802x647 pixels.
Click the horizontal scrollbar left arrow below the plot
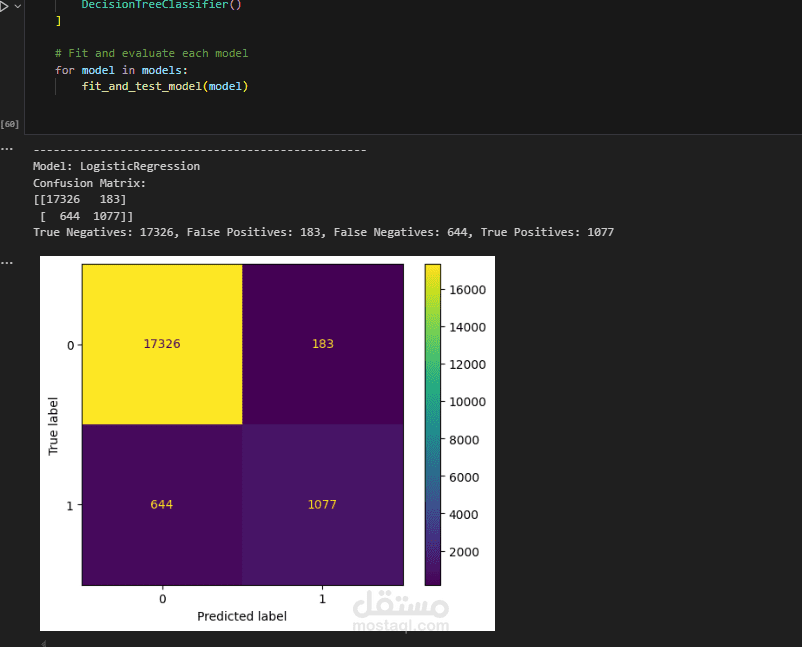[43, 643]
